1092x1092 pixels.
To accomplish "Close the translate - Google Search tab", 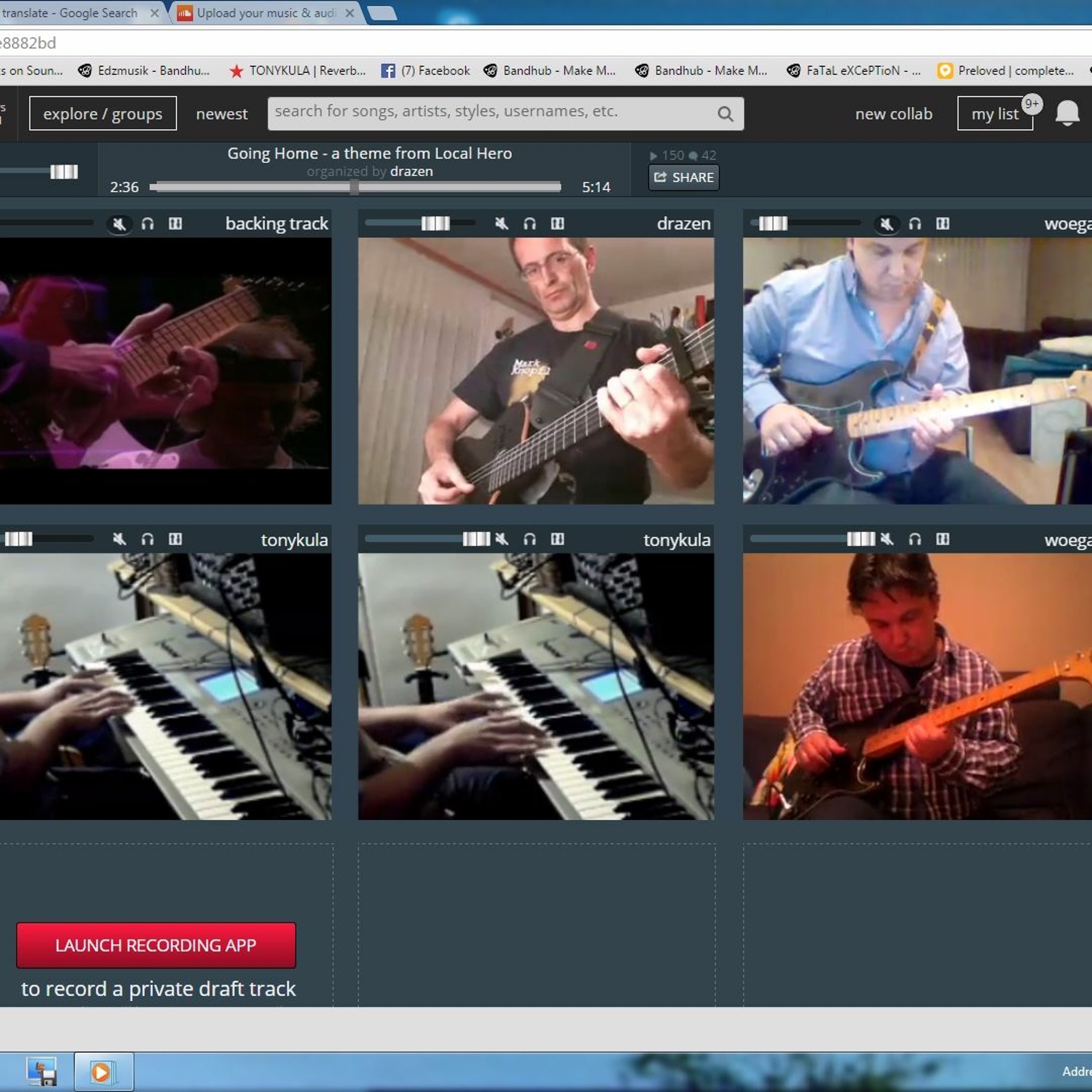I will pos(154,13).
